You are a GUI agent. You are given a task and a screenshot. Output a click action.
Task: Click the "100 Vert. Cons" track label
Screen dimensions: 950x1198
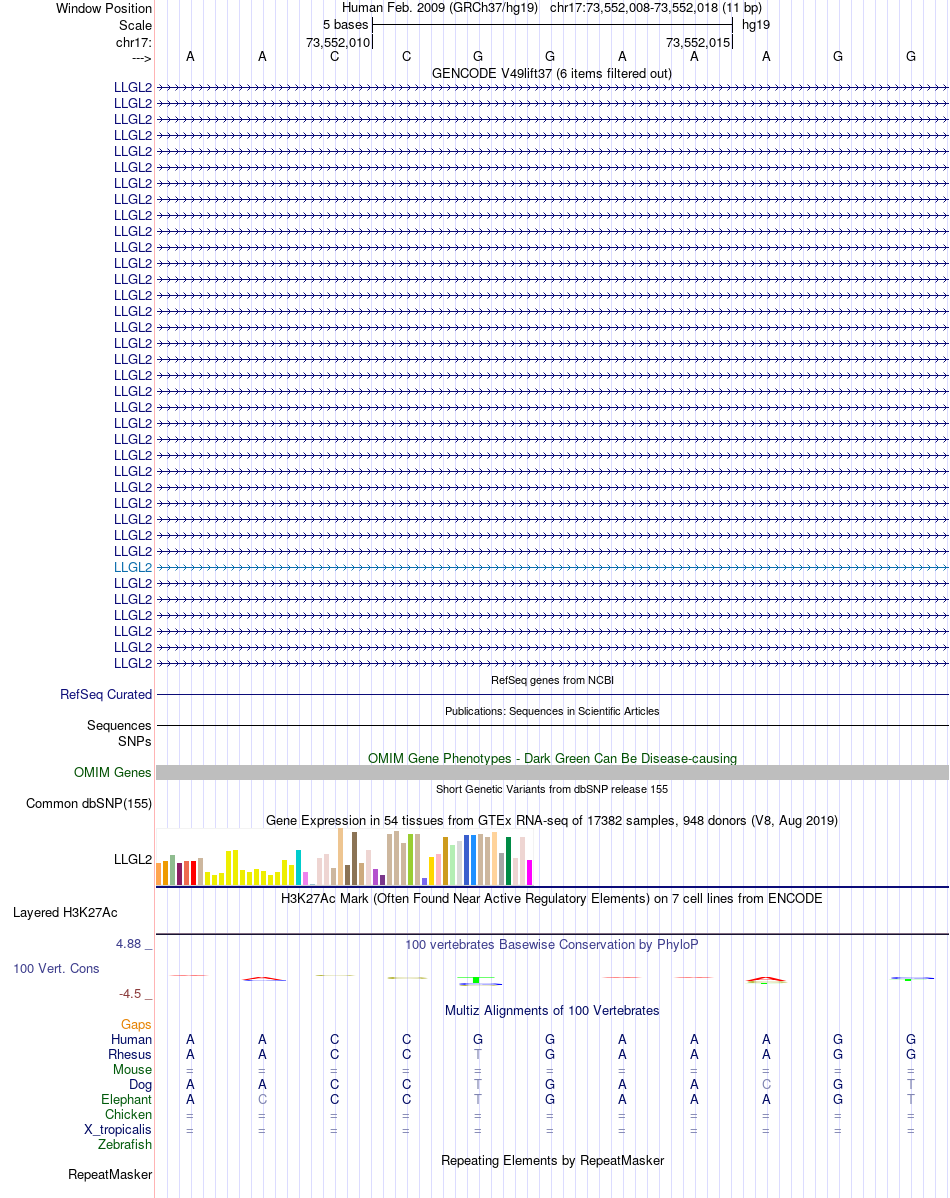coord(56,968)
